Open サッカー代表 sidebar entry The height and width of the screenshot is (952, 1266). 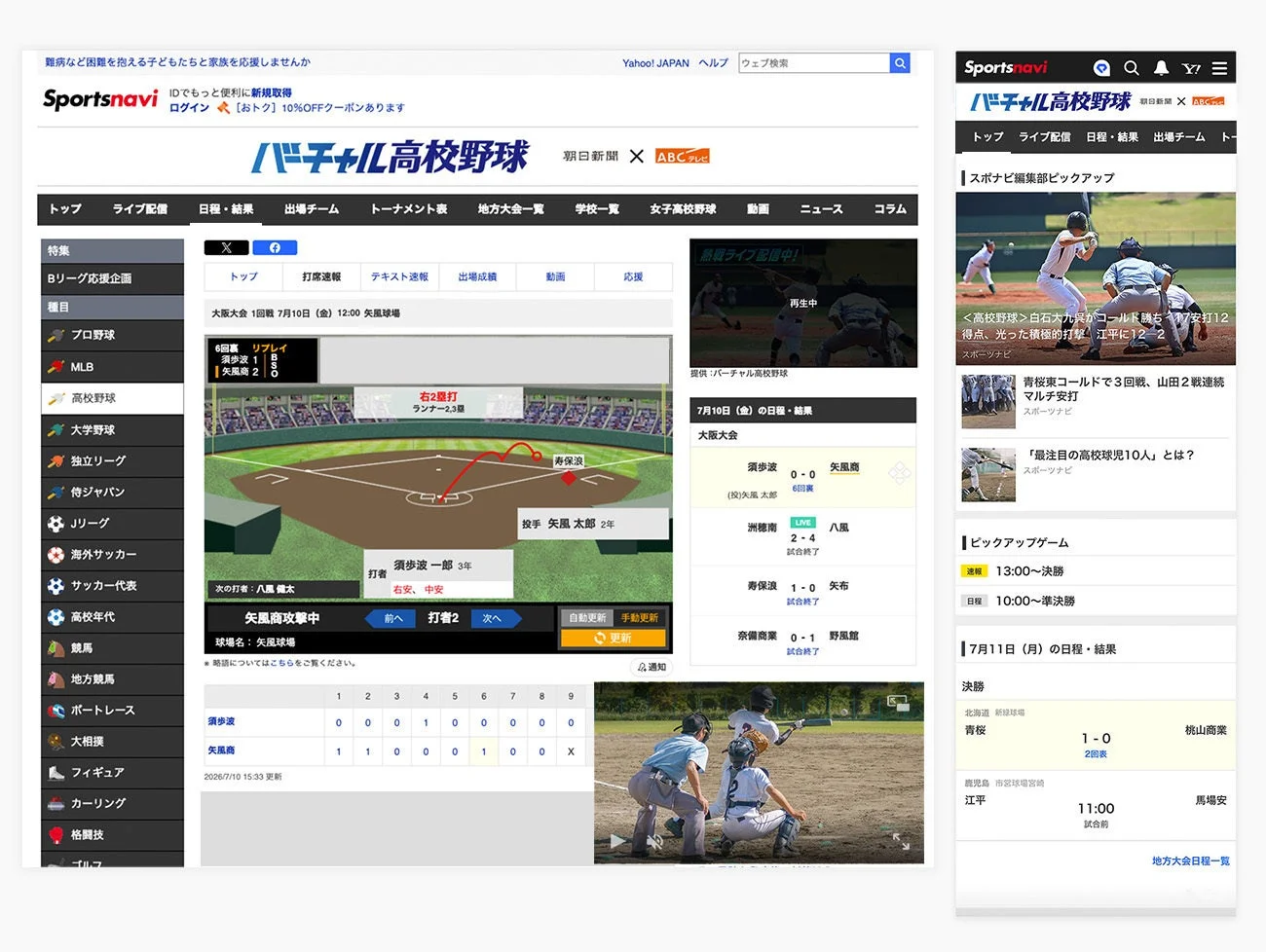pyautogui.click(x=112, y=585)
